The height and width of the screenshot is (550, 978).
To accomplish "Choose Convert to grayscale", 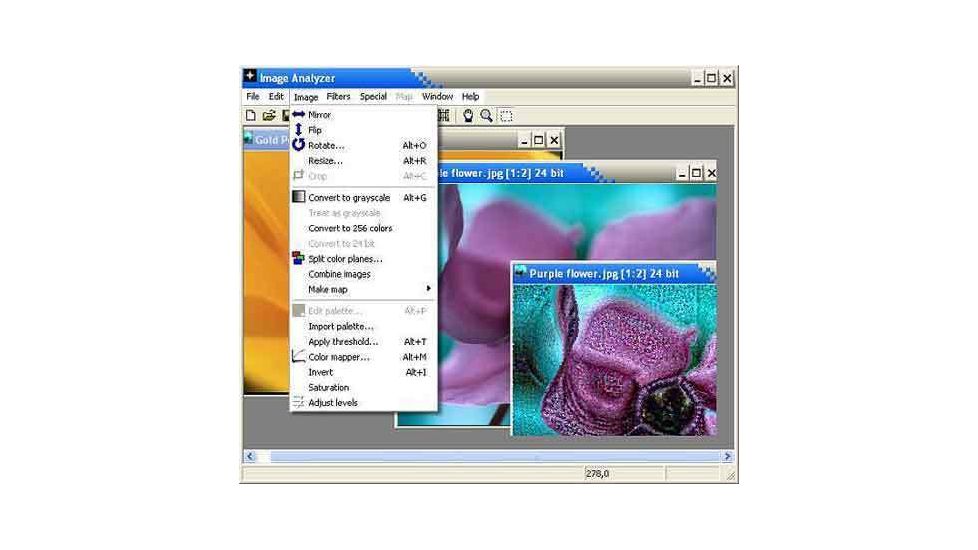I will pos(363,198).
